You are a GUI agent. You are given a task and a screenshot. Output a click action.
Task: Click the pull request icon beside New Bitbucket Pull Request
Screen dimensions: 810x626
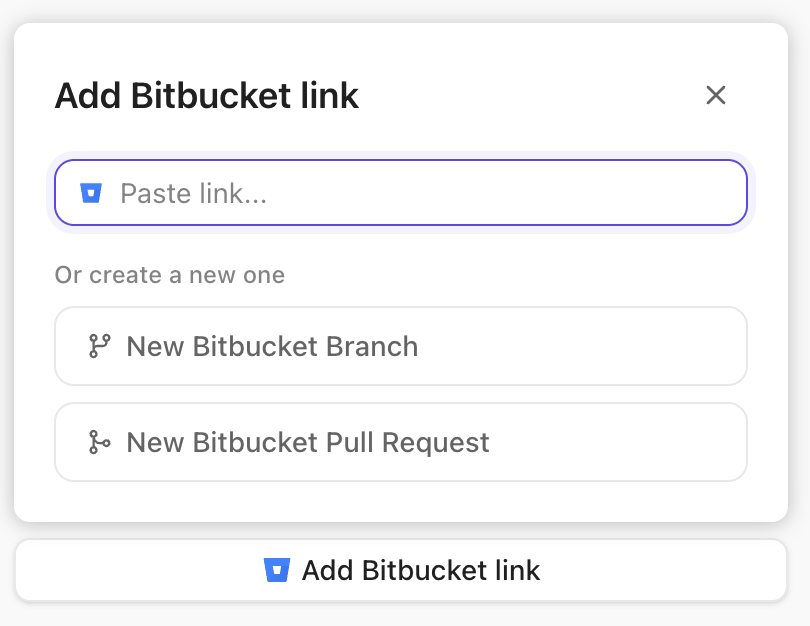(98, 442)
